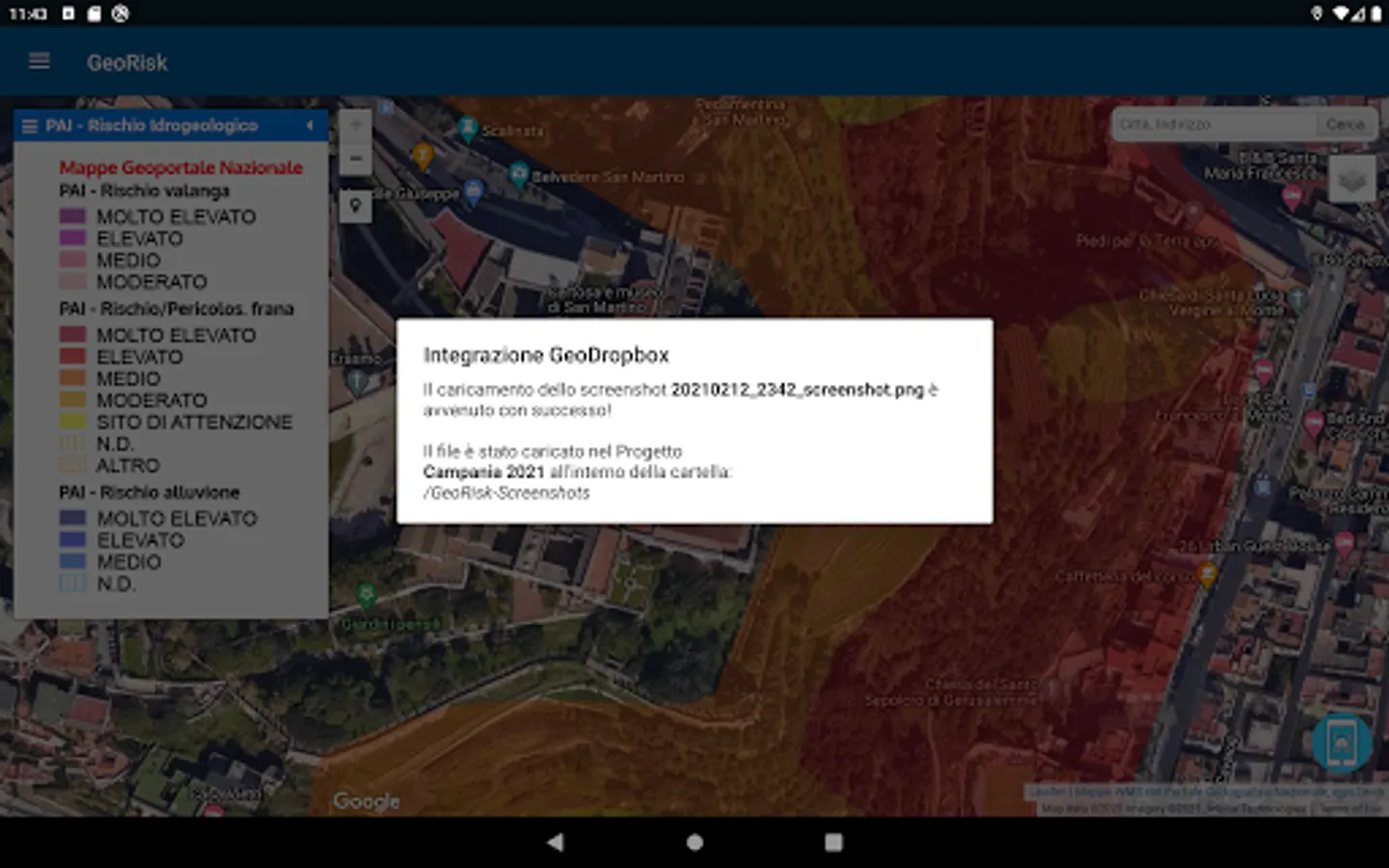Click the valanga MODERATO light pink swatch
The width and height of the screenshot is (1389, 868).
pos(73,282)
